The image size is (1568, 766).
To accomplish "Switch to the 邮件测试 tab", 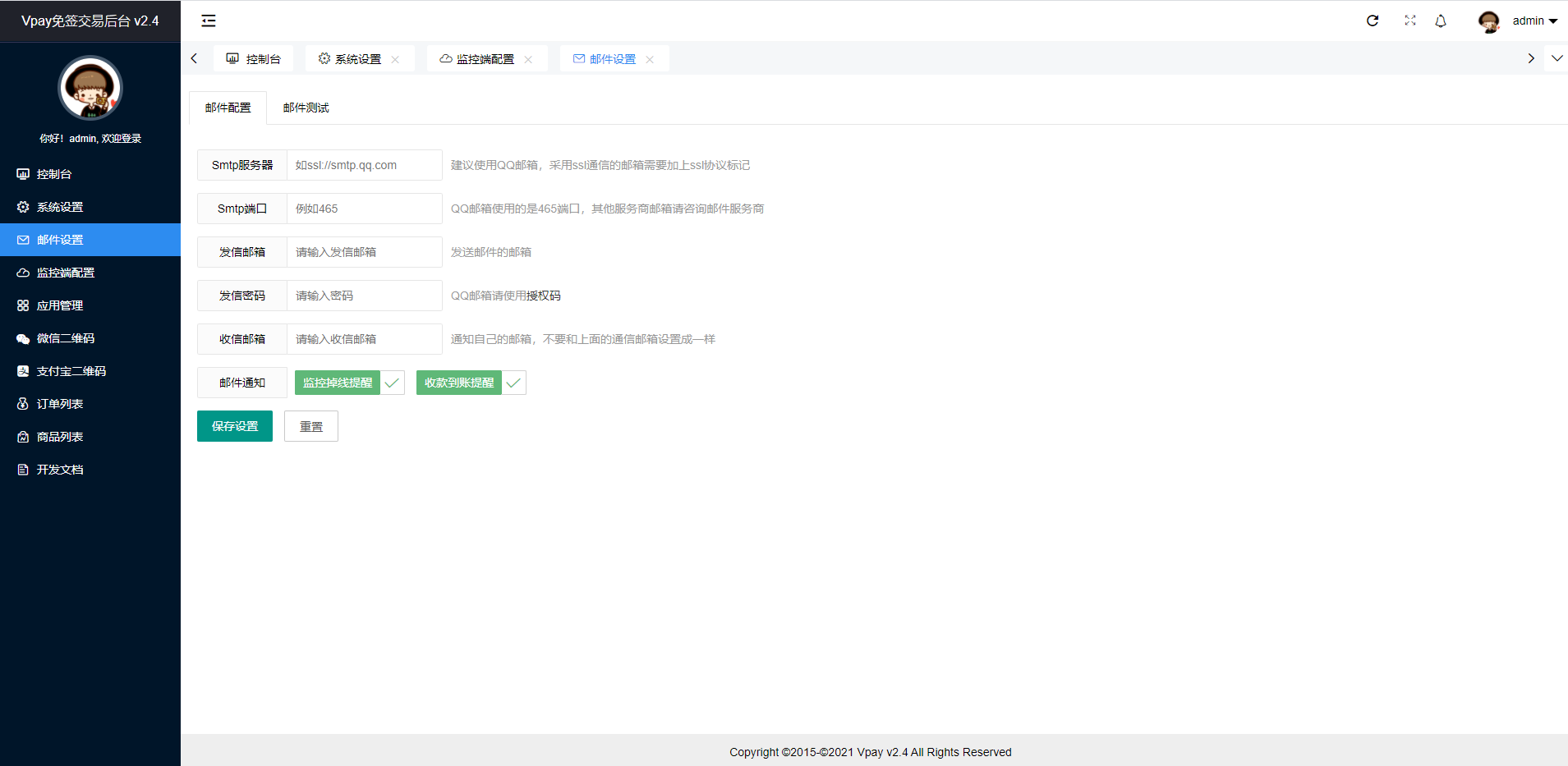I will (306, 108).
